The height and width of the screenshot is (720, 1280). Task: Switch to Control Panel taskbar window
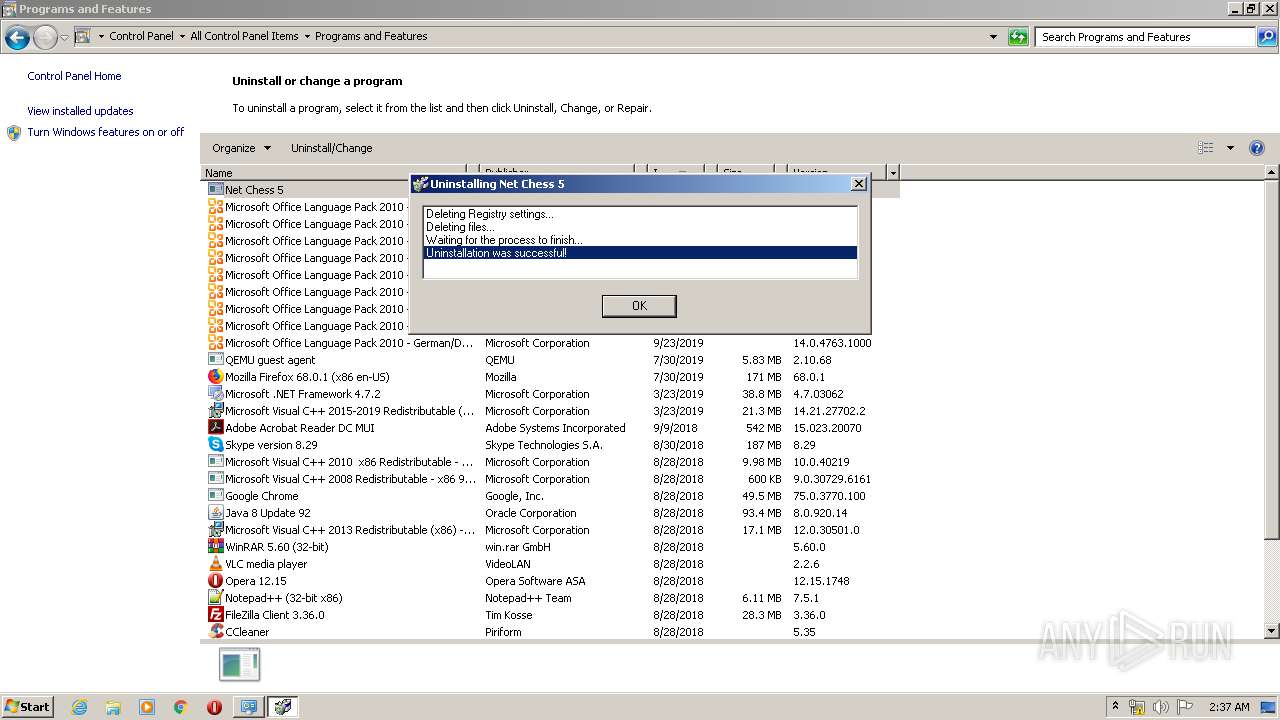[x=248, y=707]
